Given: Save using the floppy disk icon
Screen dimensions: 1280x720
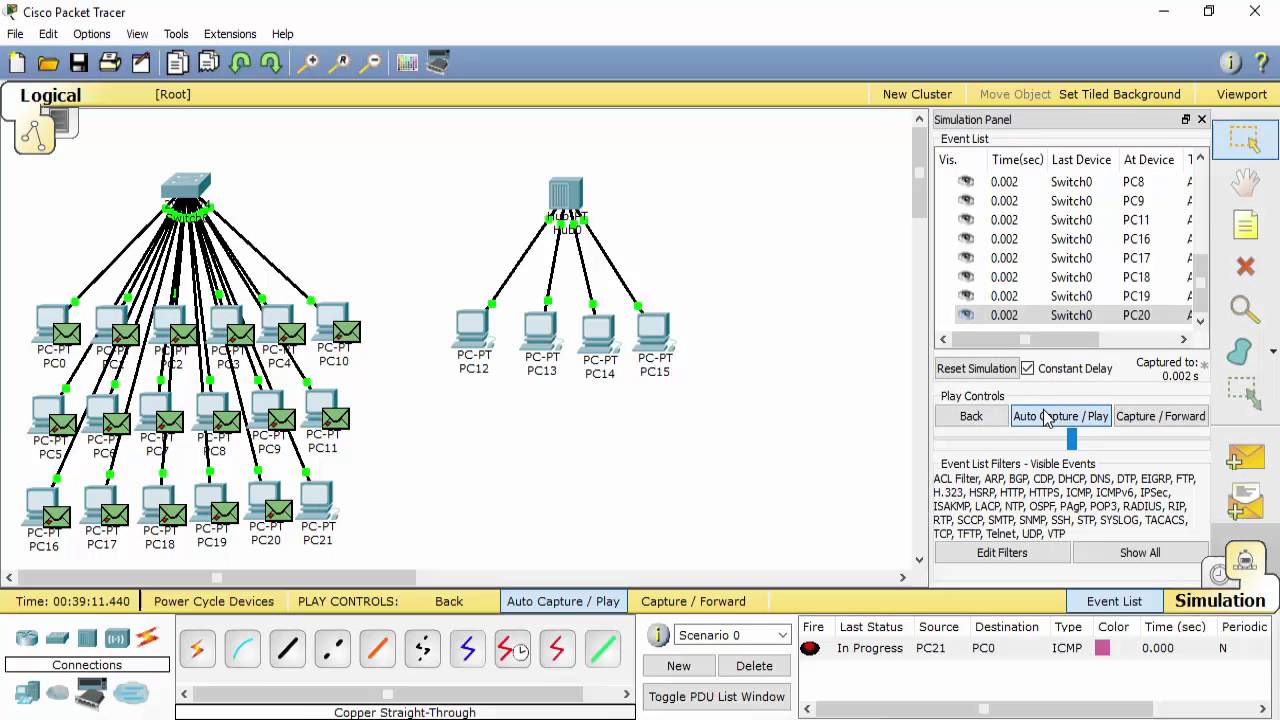Looking at the screenshot, I should click(x=79, y=63).
